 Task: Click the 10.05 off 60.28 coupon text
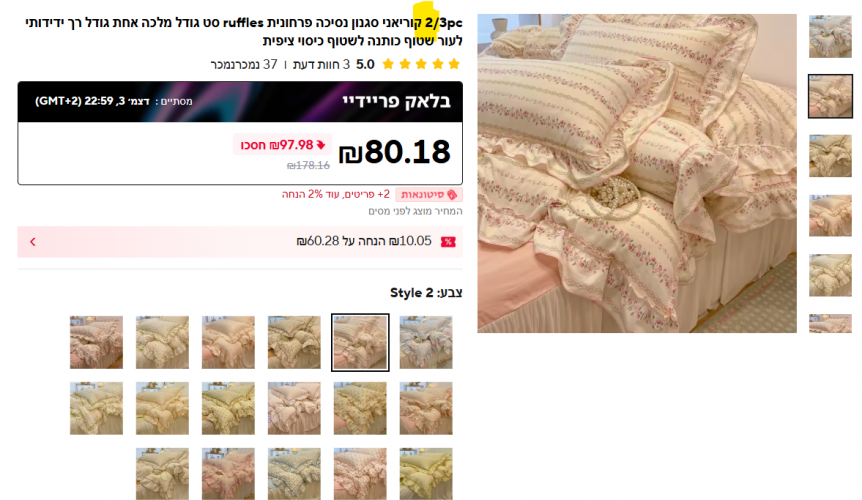pos(364,241)
